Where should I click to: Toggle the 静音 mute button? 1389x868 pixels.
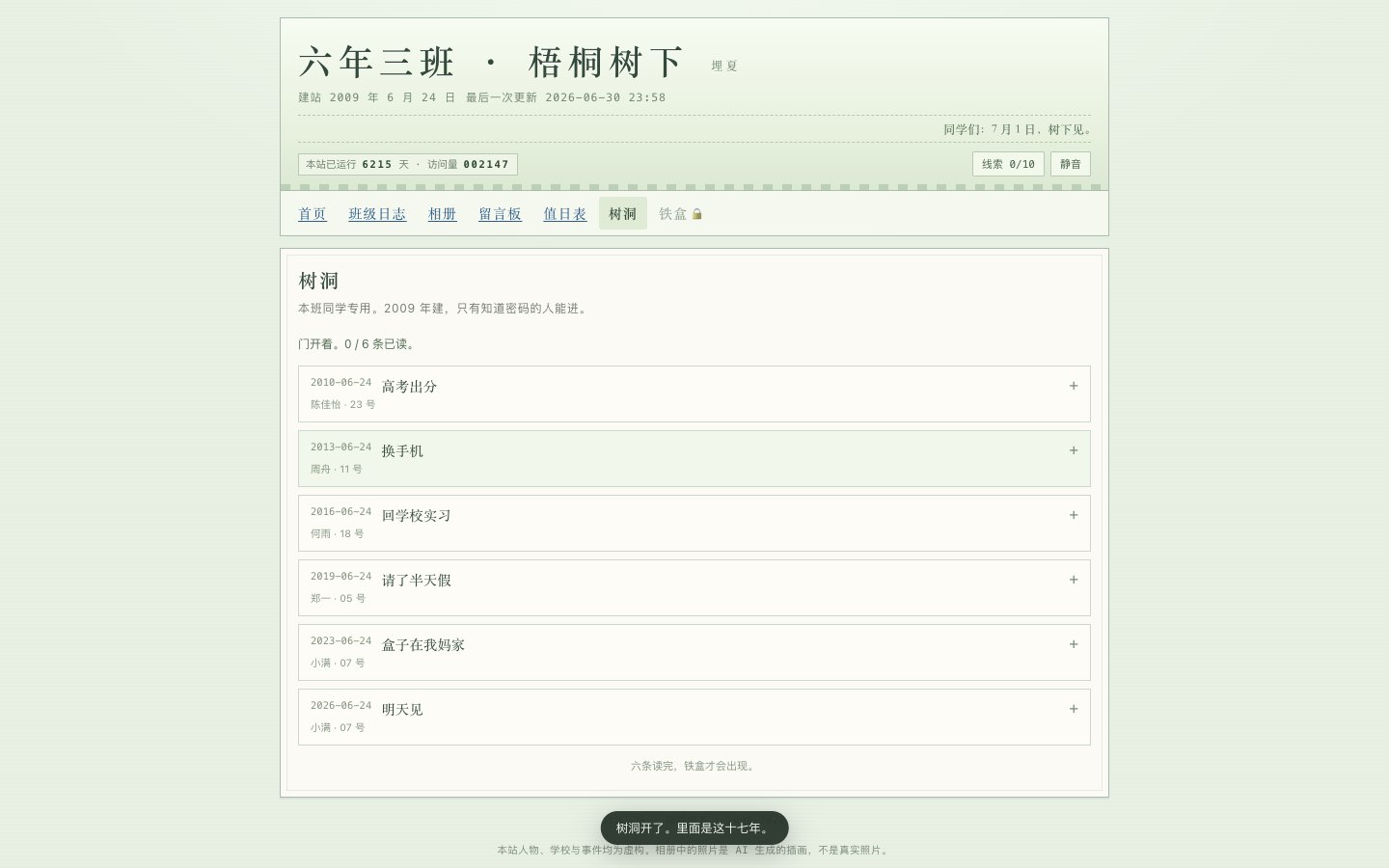tap(1071, 164)
